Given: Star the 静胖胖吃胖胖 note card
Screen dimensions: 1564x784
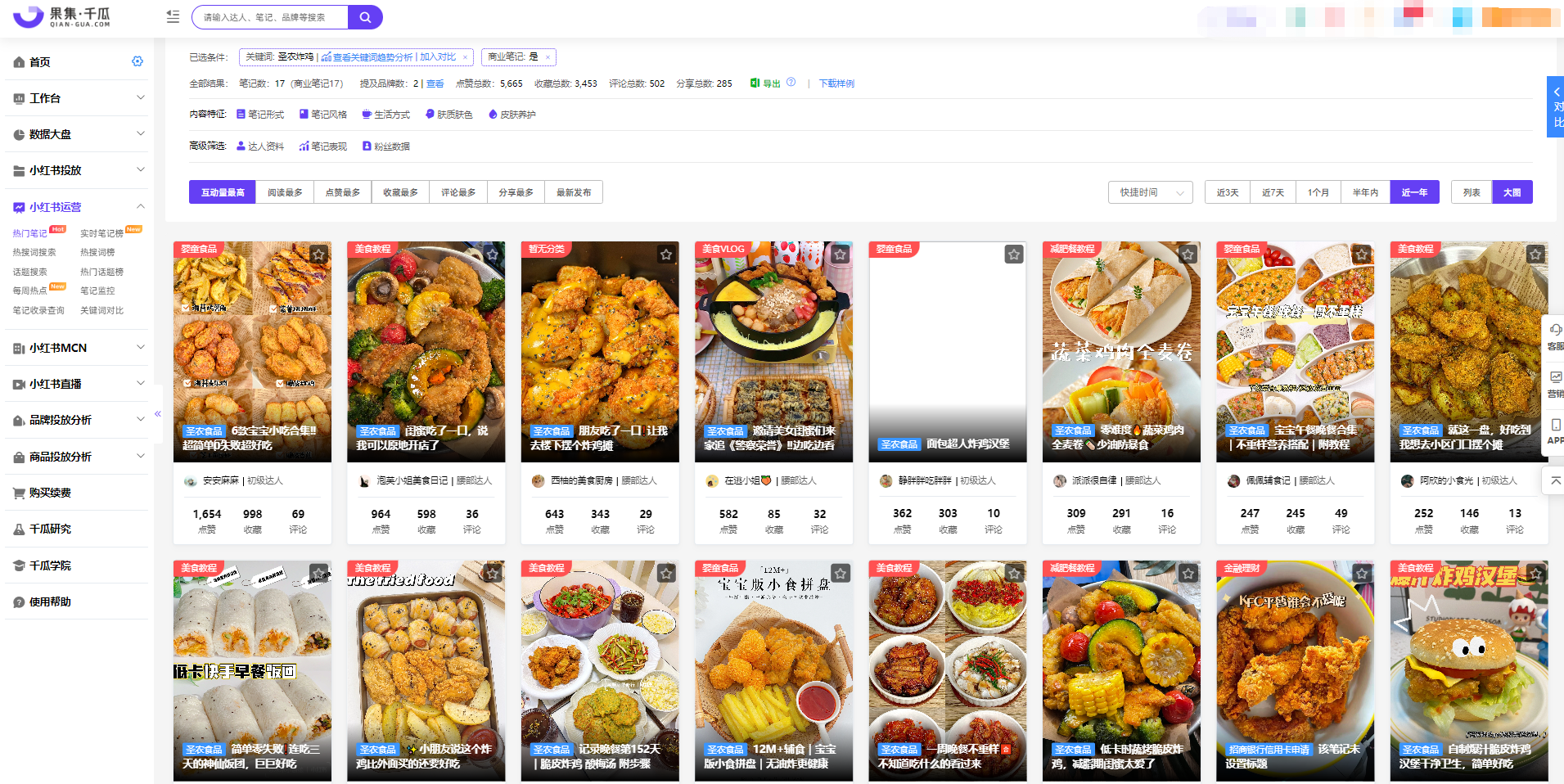Looking at the screenshot, I should pyautogui.click(x=1014, y=255).
